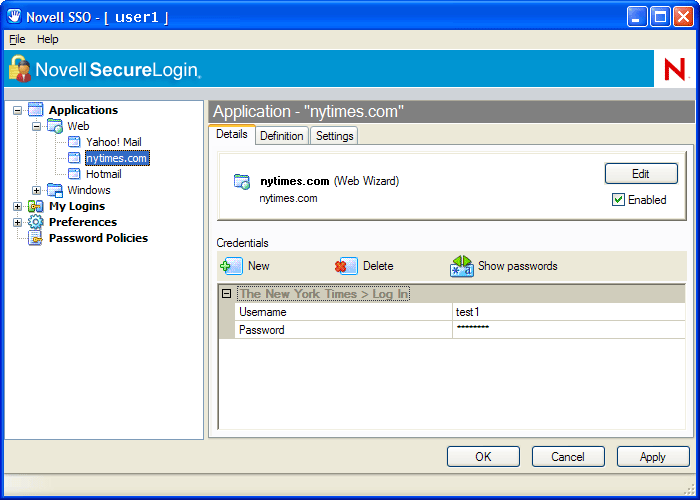700x500 pixels.
Task: Close the Novell SSO window
Action: click(683, 17)
